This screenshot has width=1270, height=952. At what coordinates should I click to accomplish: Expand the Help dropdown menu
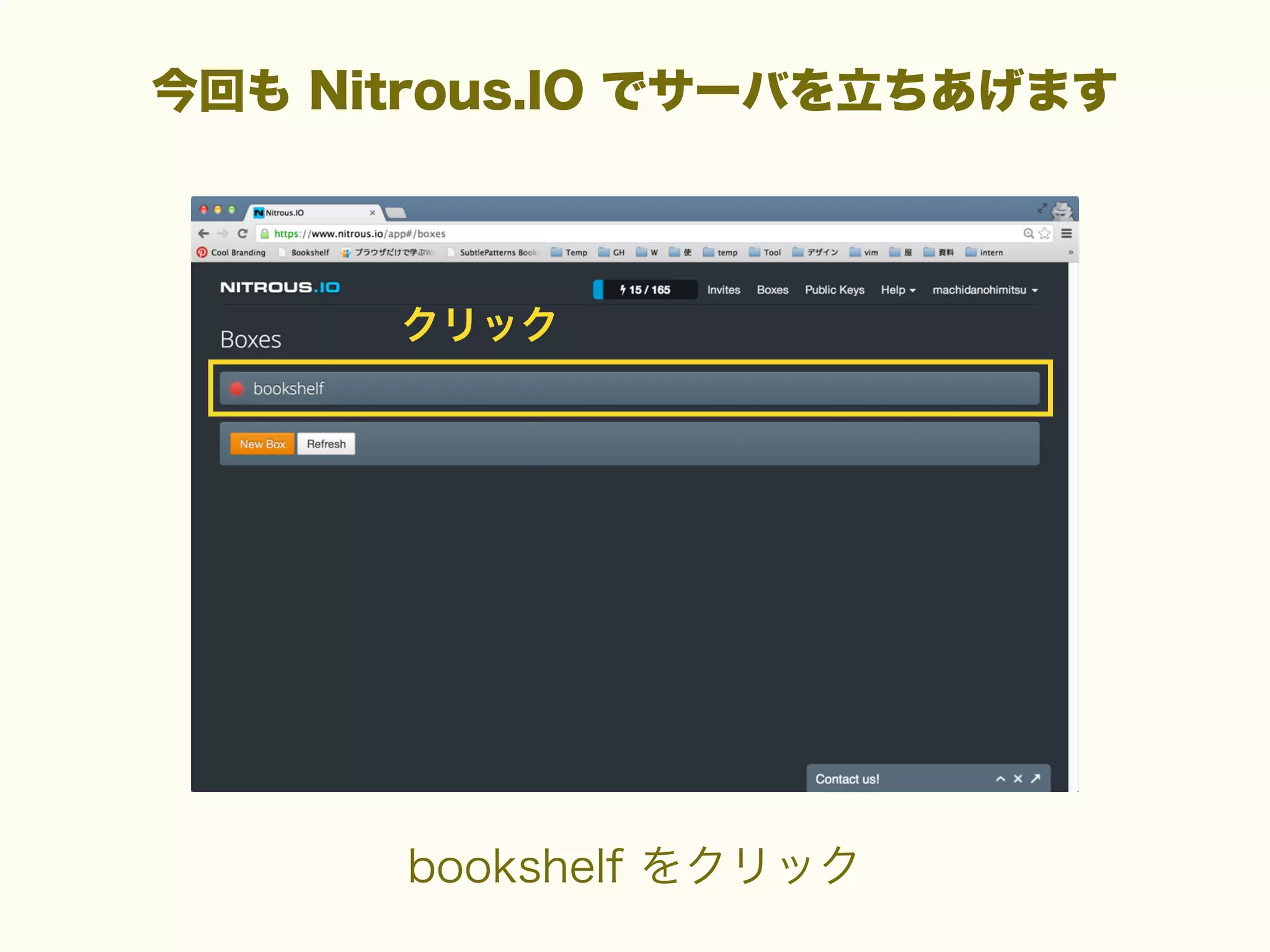898,289
